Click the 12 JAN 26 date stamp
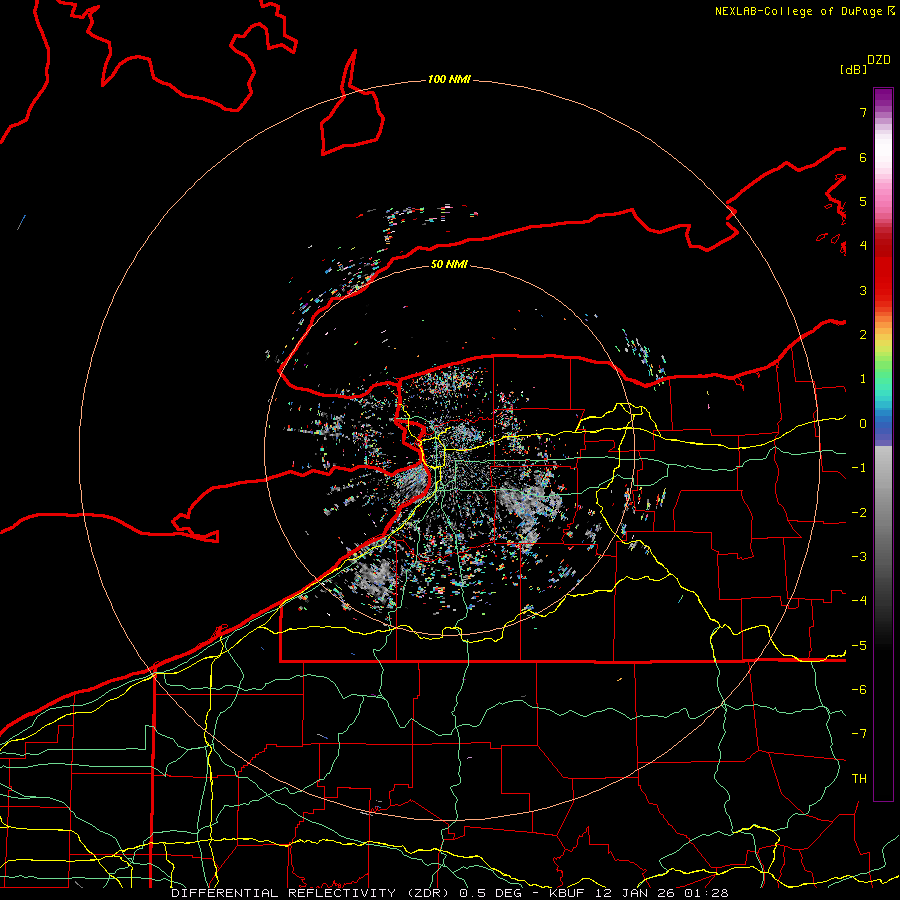This screenshot has width=900, height=900. 634,893
